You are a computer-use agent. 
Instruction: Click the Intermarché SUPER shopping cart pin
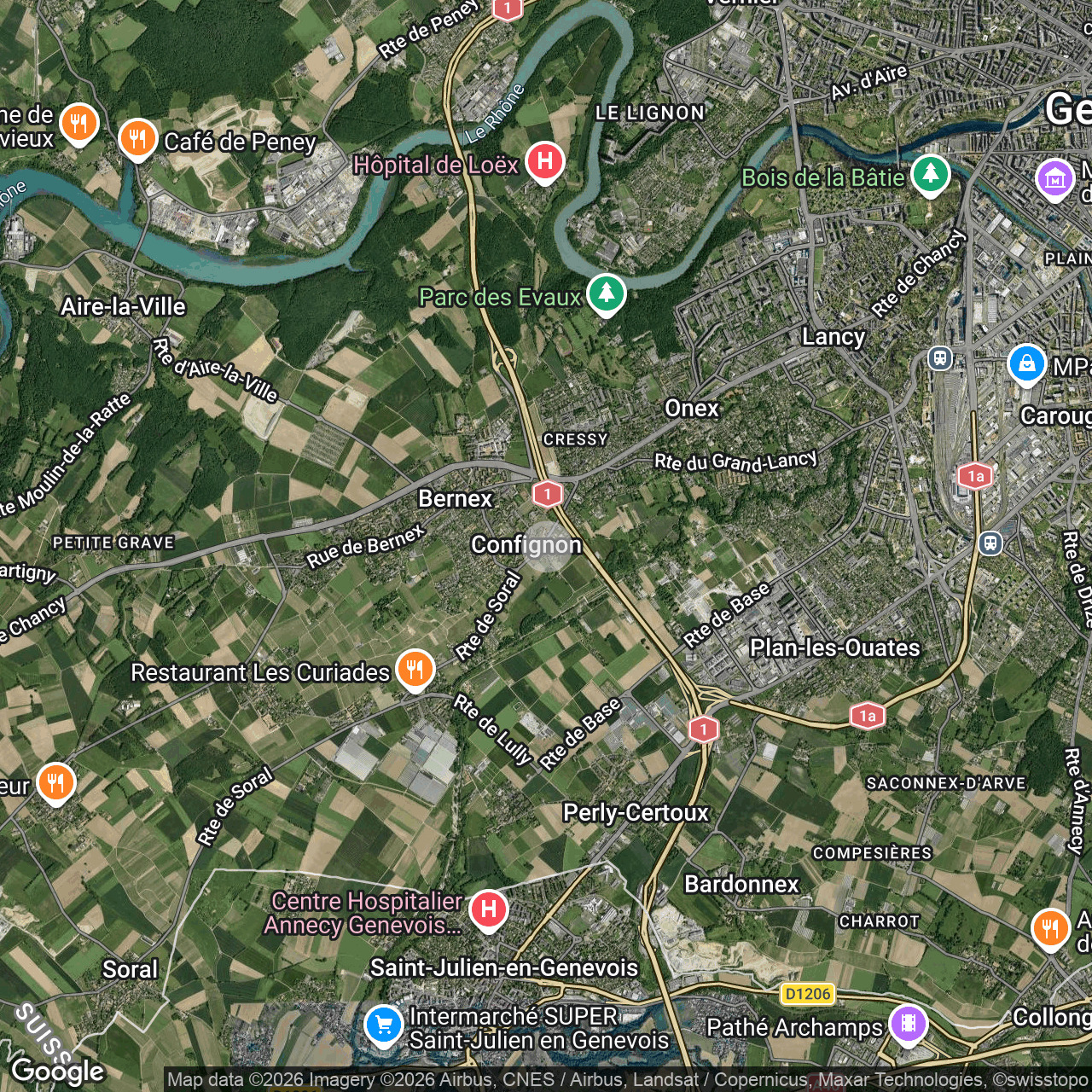(383, 1025)
